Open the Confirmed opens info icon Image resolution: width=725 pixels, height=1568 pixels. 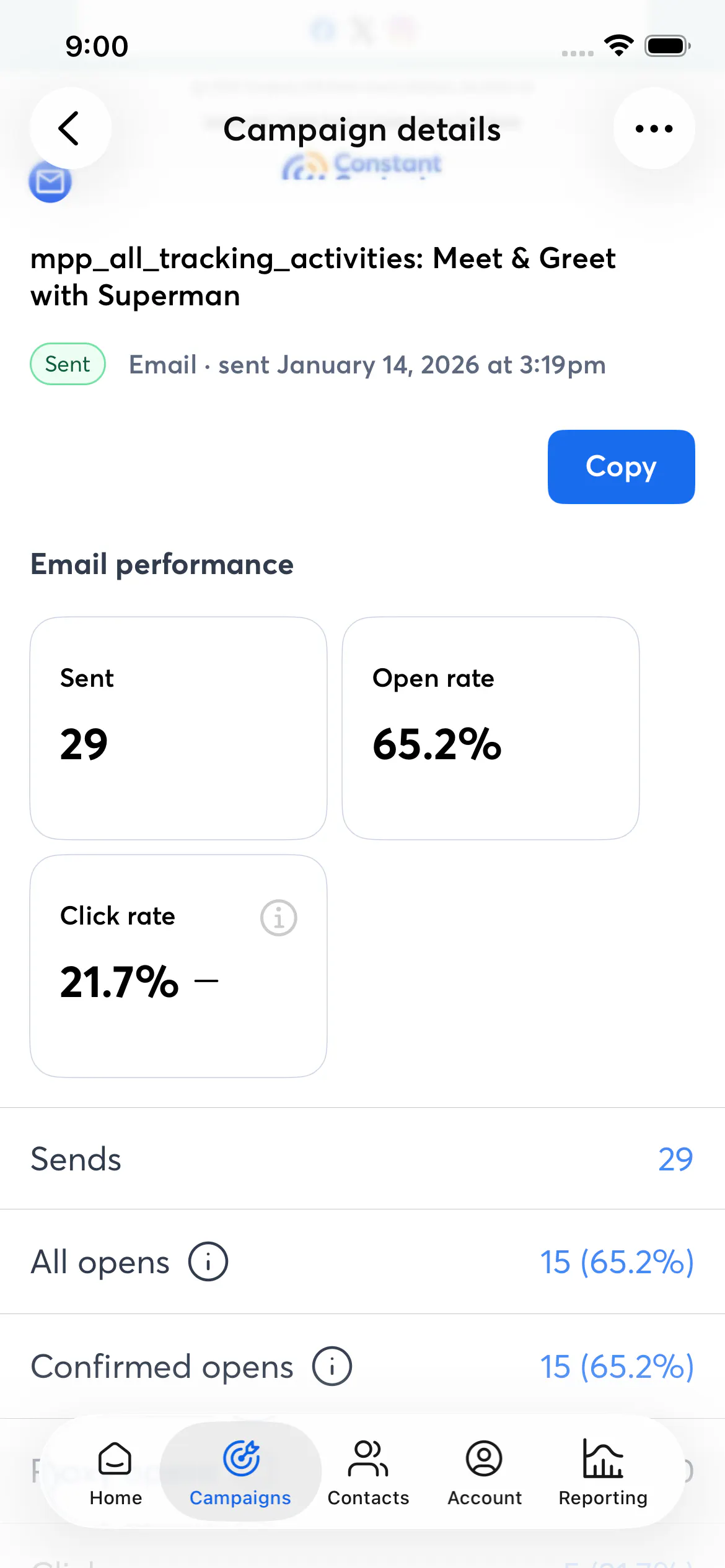(x=332, y=1366)
